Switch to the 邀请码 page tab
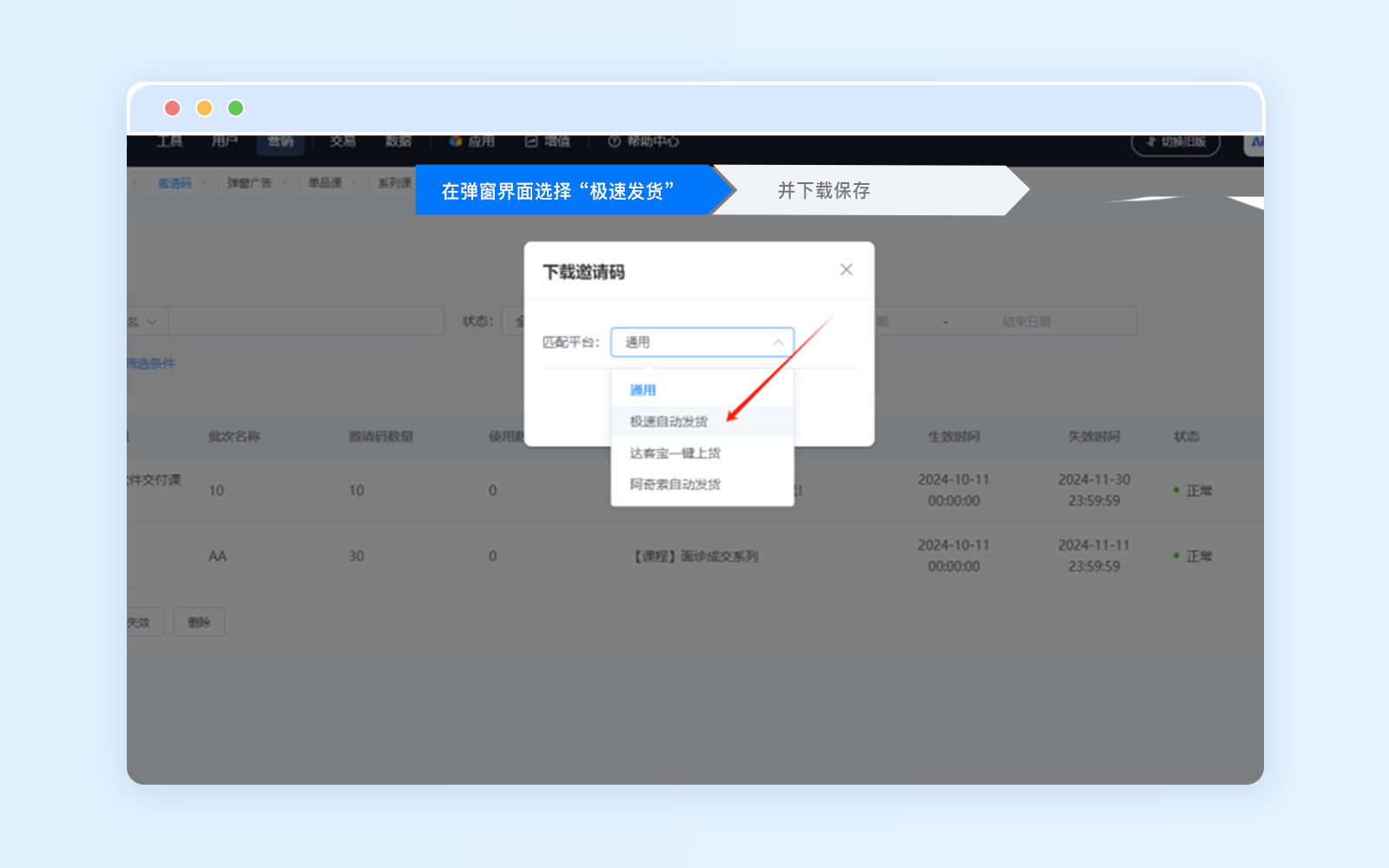 click(174, 183)
